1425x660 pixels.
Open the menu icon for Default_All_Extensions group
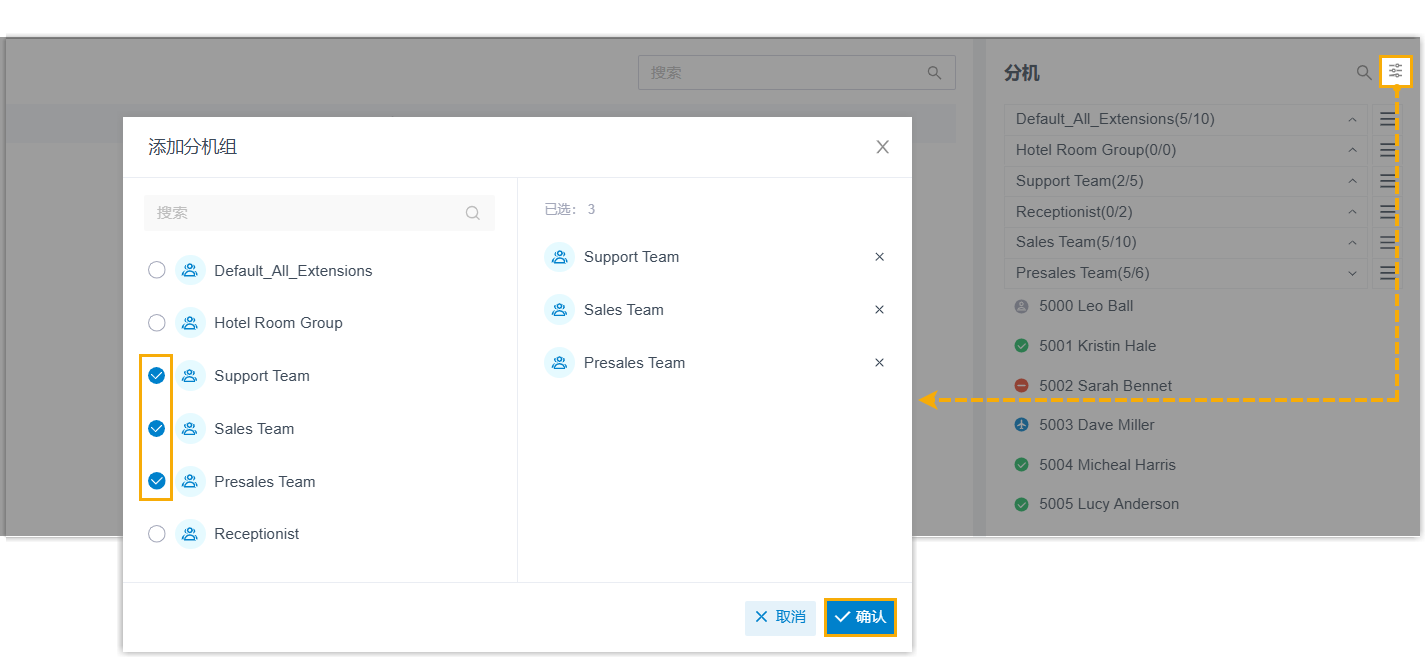point(1387,119)
